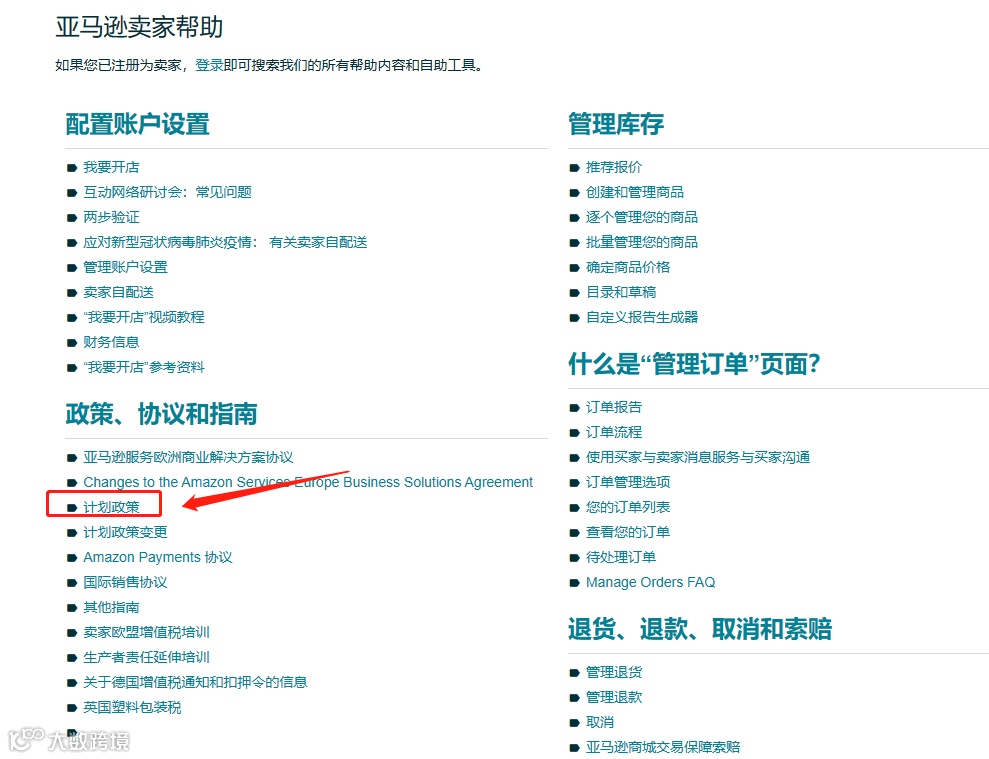Open Changes to the Amazon Services Europe agreement link

pos(308,482)
